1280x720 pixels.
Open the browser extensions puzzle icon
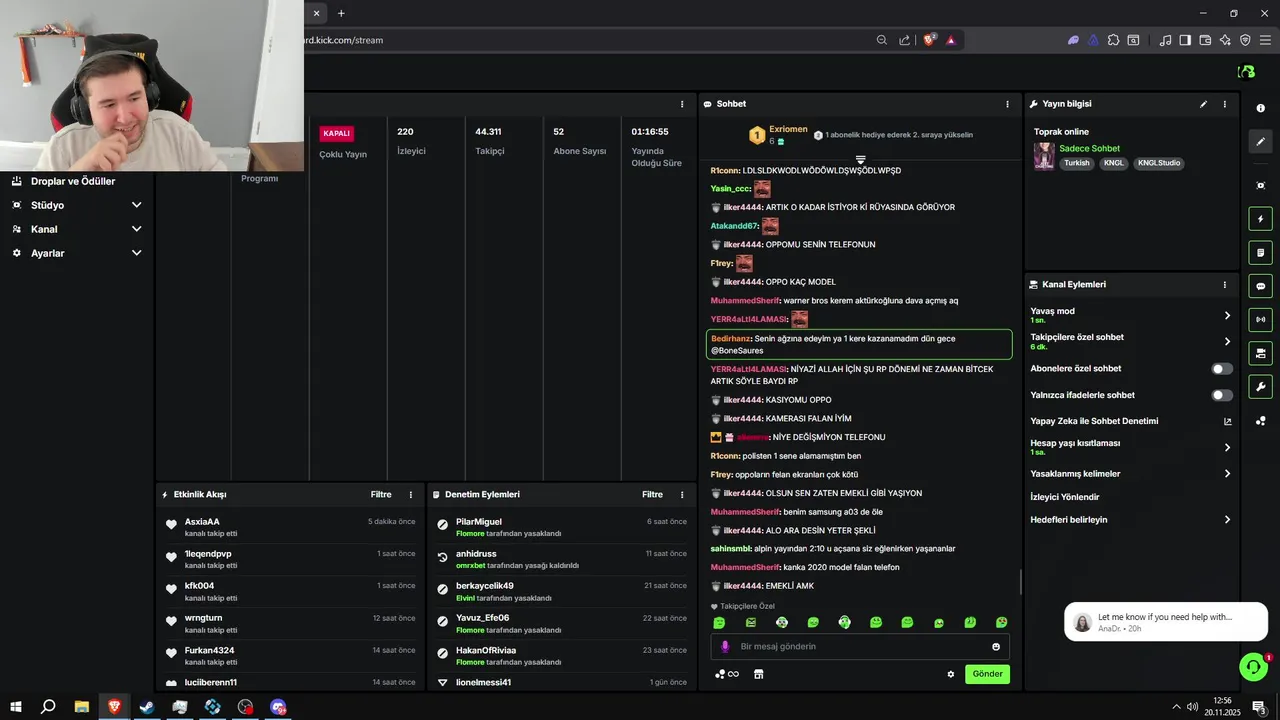pyautogui.click(x=1113, y=40)
